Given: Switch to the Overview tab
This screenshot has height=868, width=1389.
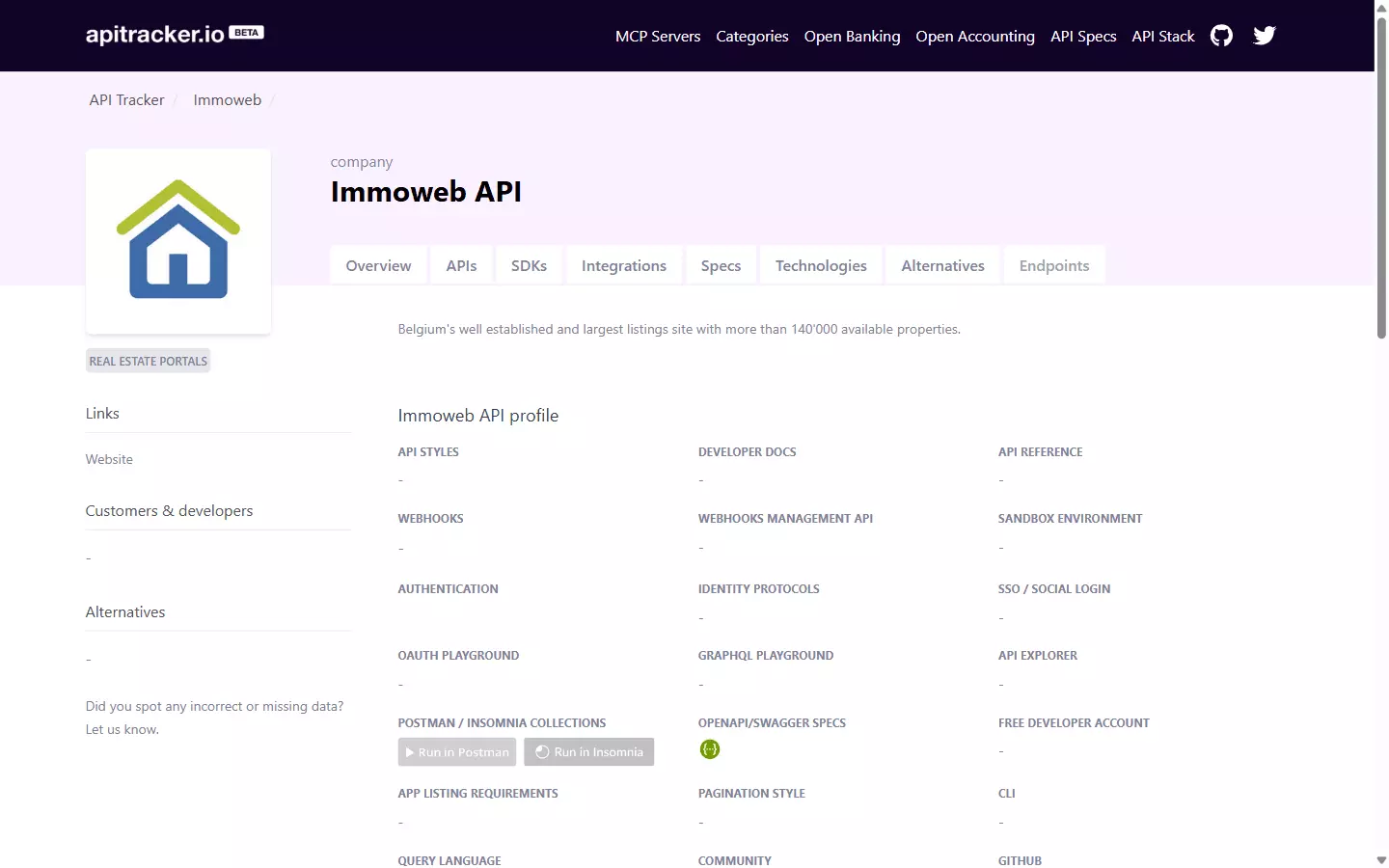Looking at the screenshot, I should pos(378,265).
